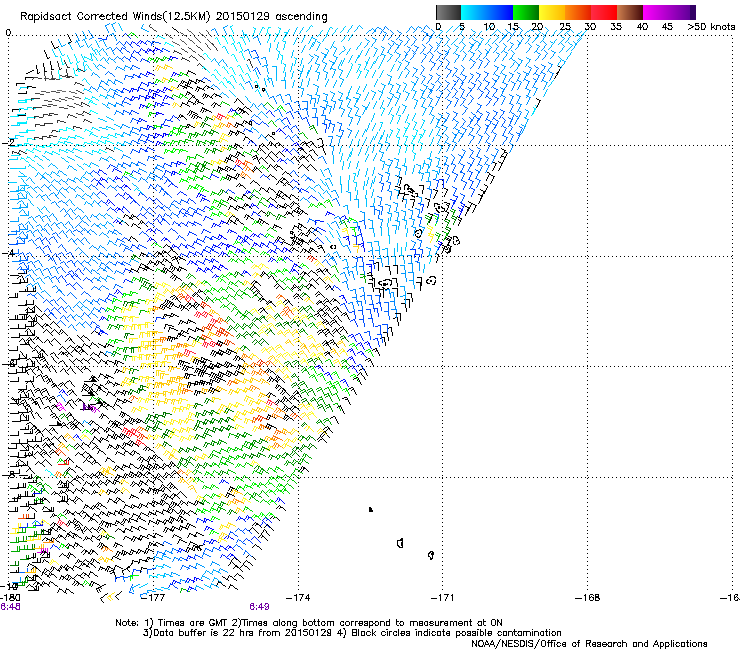Click the legend label 25
740x650 pixels.
coord(565,27)
